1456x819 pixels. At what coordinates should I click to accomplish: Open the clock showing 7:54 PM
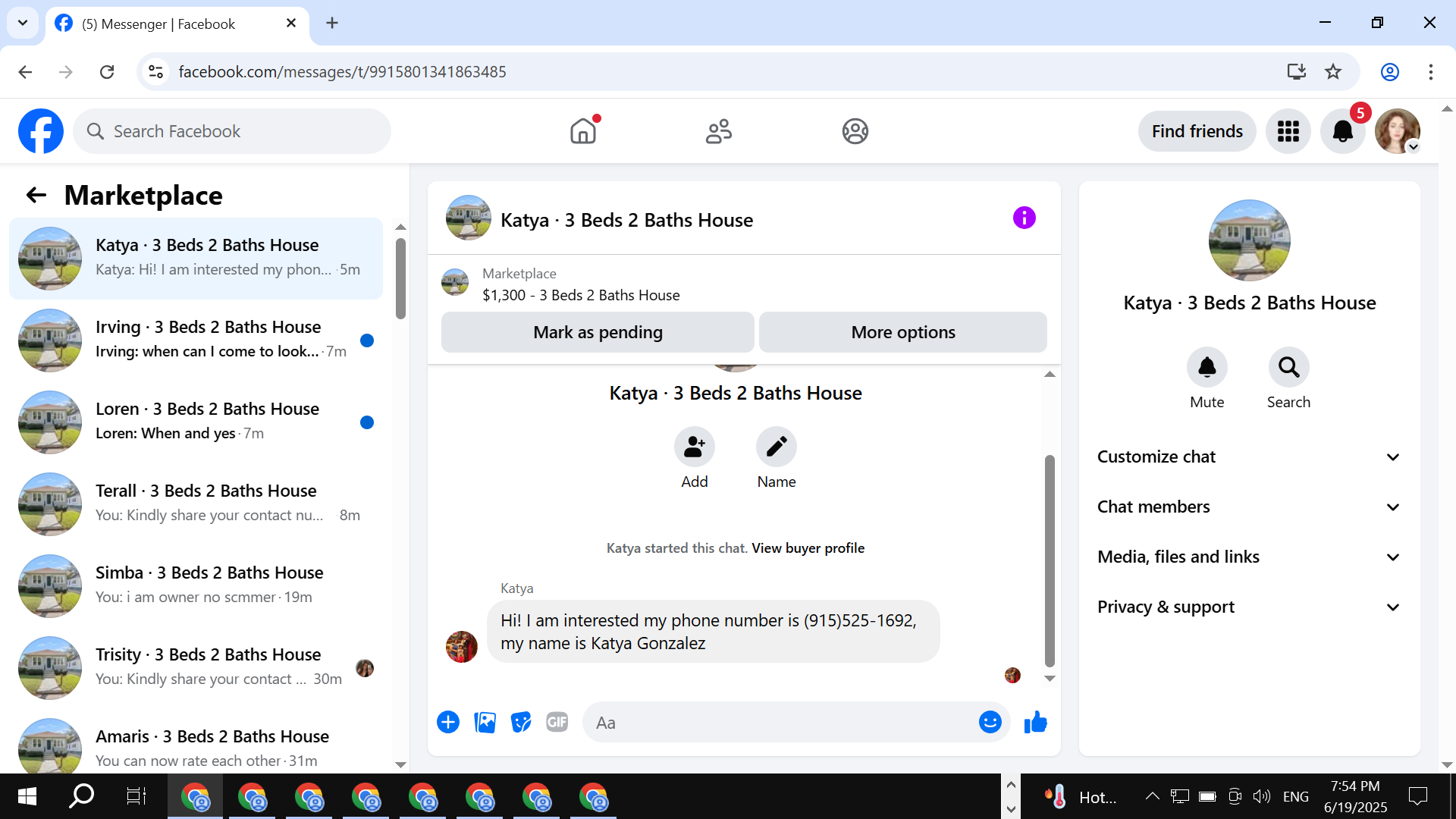tap(1355, 796)
